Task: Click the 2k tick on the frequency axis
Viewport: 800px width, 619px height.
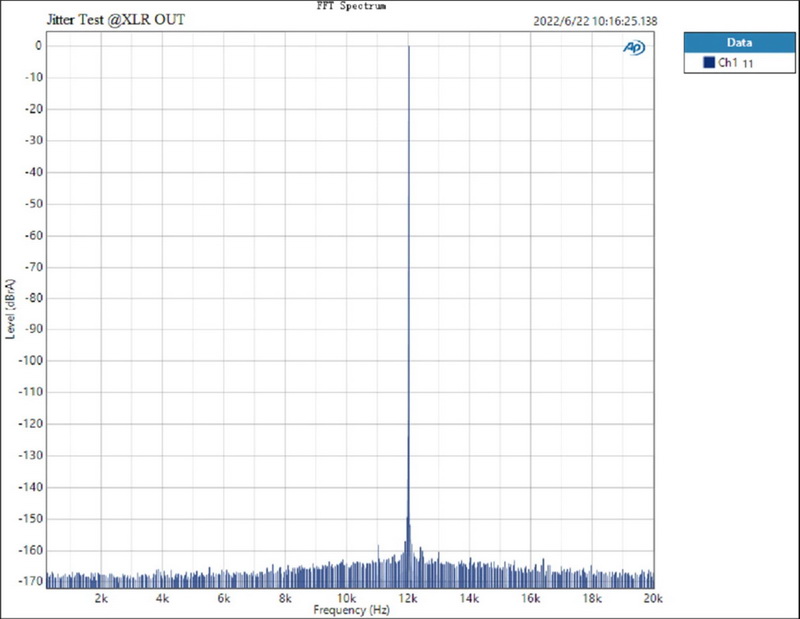Action: (101, 598)
